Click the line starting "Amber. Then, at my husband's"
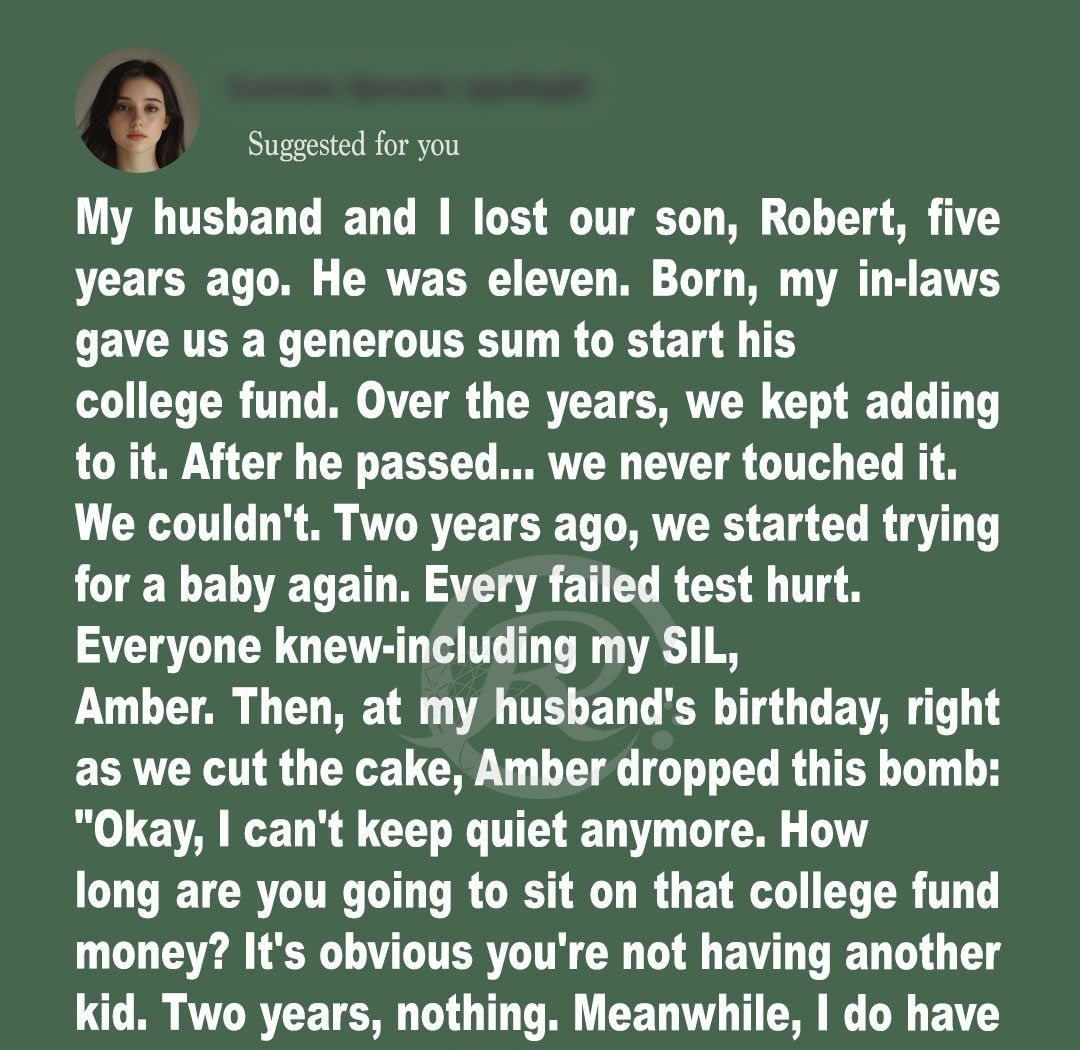 (538, 709)
